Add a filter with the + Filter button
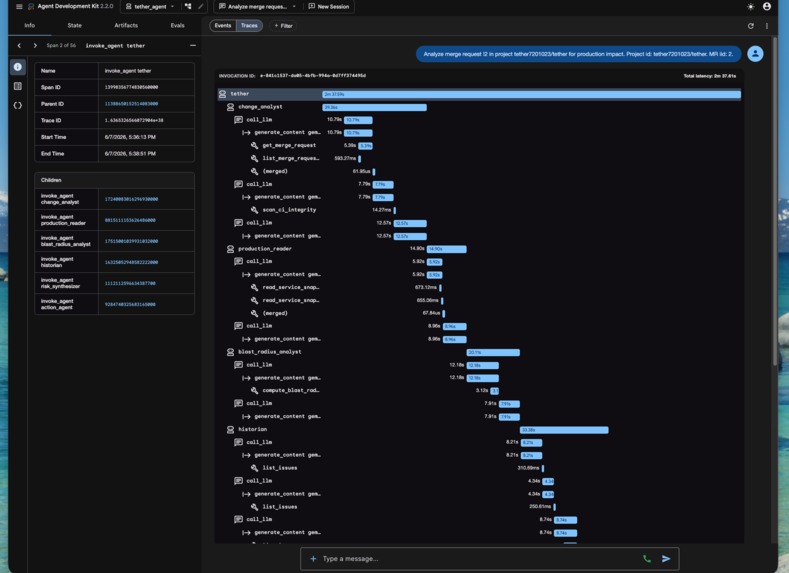789x573 pixels. (x=283, y=26)
